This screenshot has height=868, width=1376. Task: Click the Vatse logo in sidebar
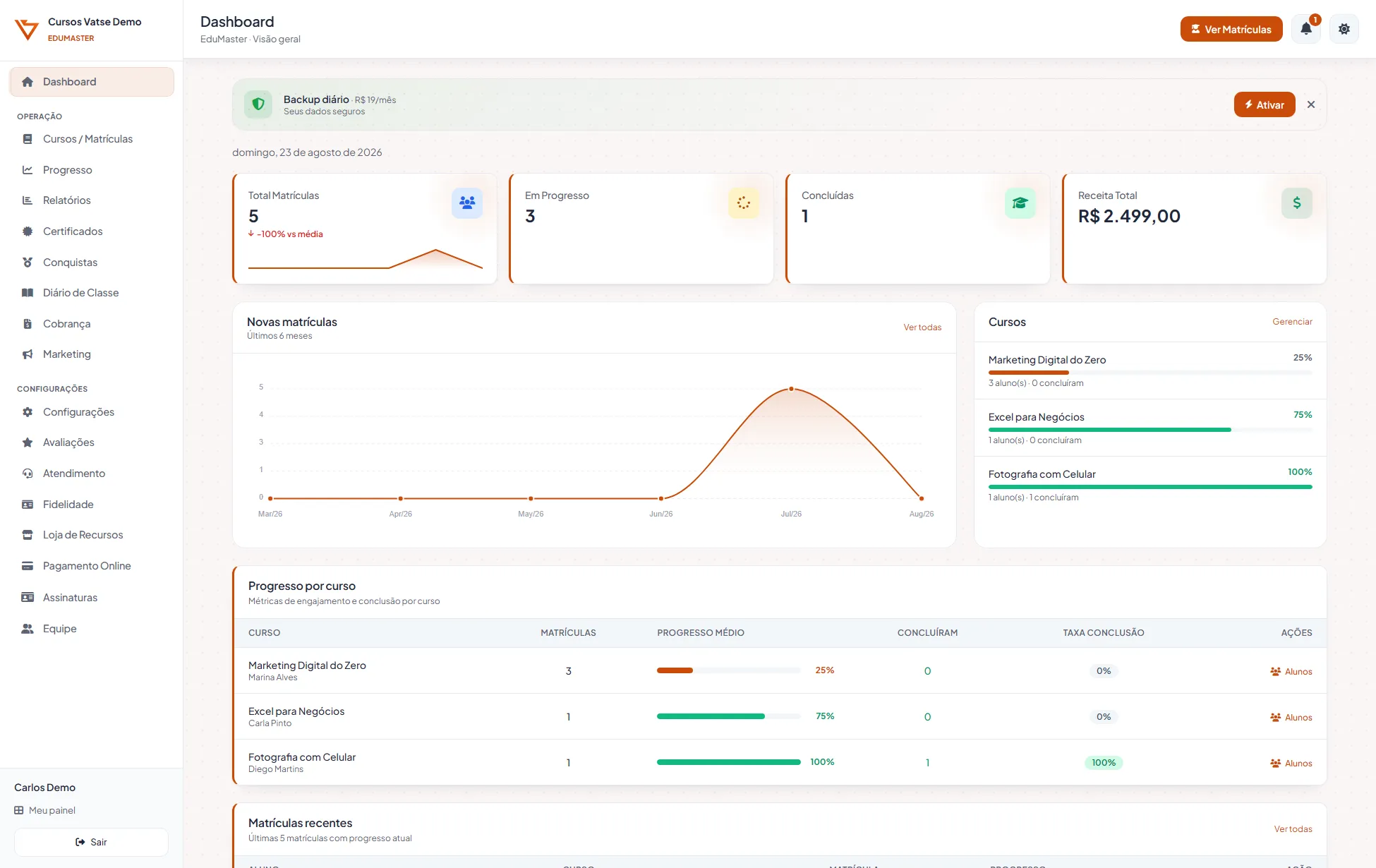(x=27, y=30)
